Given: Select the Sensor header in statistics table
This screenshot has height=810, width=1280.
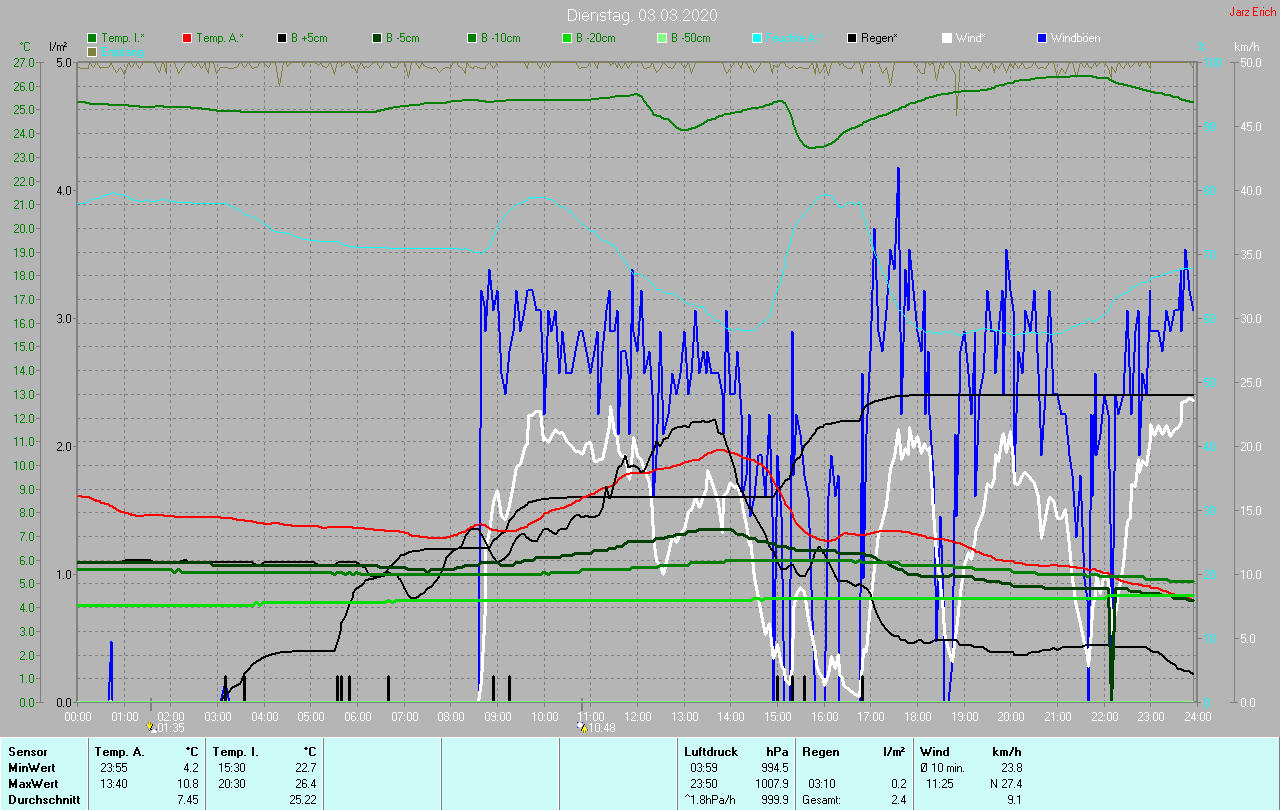Looking at the screenshot, I should 27,751.
